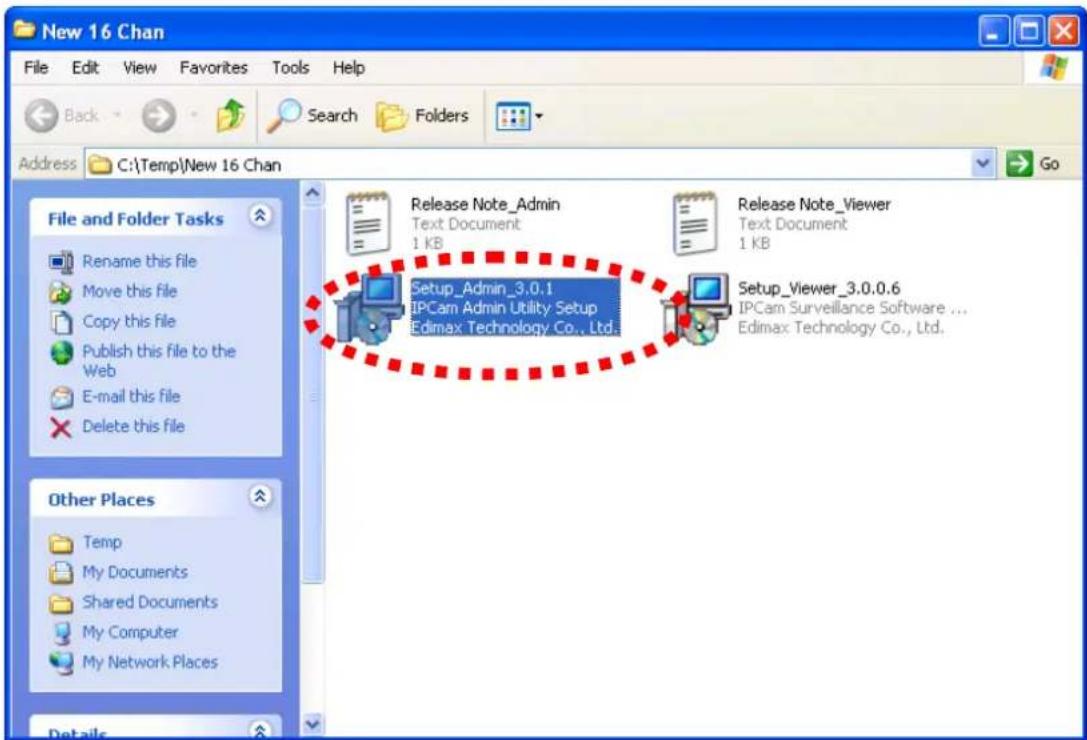Click the red Delete X icon
The image size is (1087, 740).
(61, 428)
